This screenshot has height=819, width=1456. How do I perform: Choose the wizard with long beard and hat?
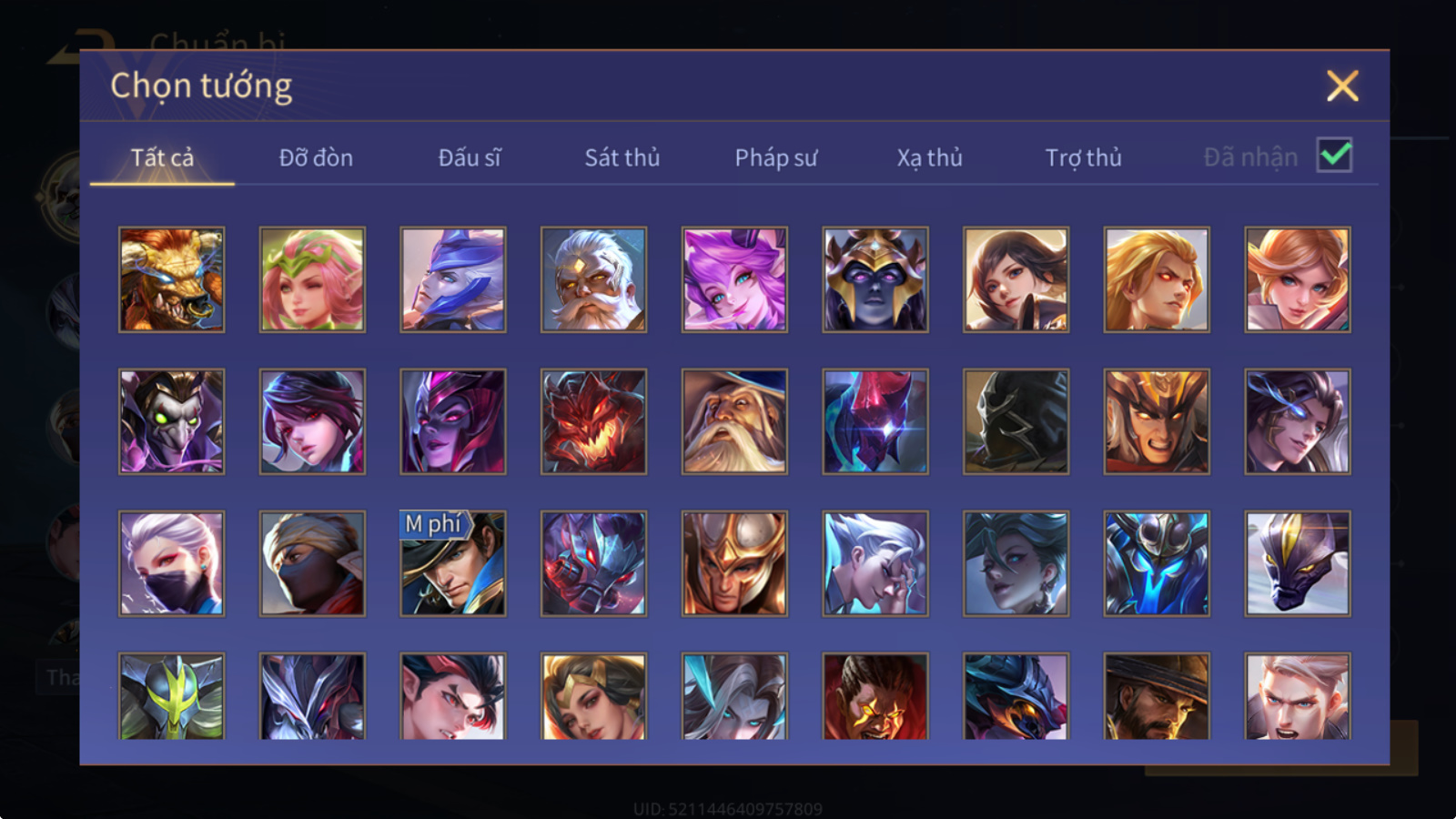(x=734, y=421)
